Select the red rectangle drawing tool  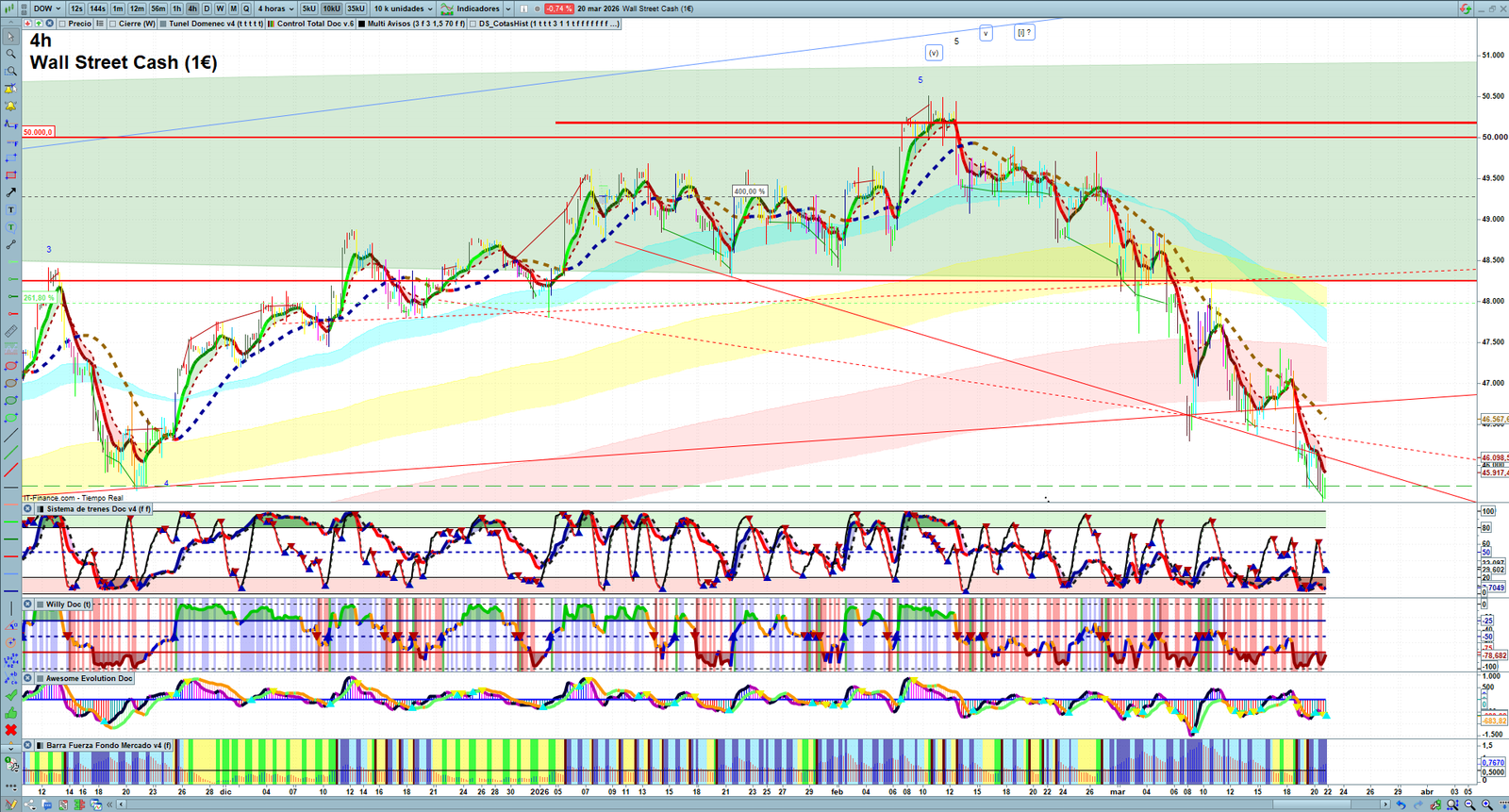11,175
